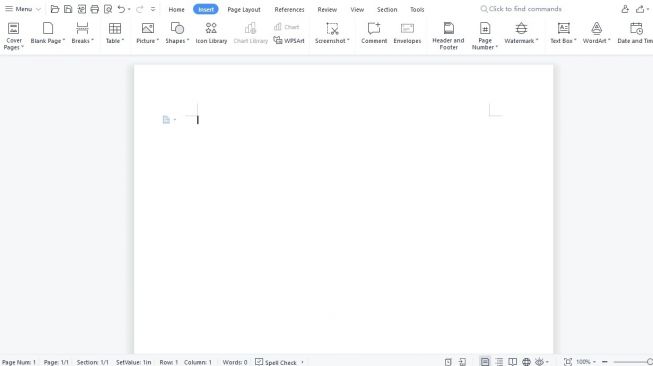Viewport: 653px width, 366px height.
Task: Click the Chart button
Action: 287,27
